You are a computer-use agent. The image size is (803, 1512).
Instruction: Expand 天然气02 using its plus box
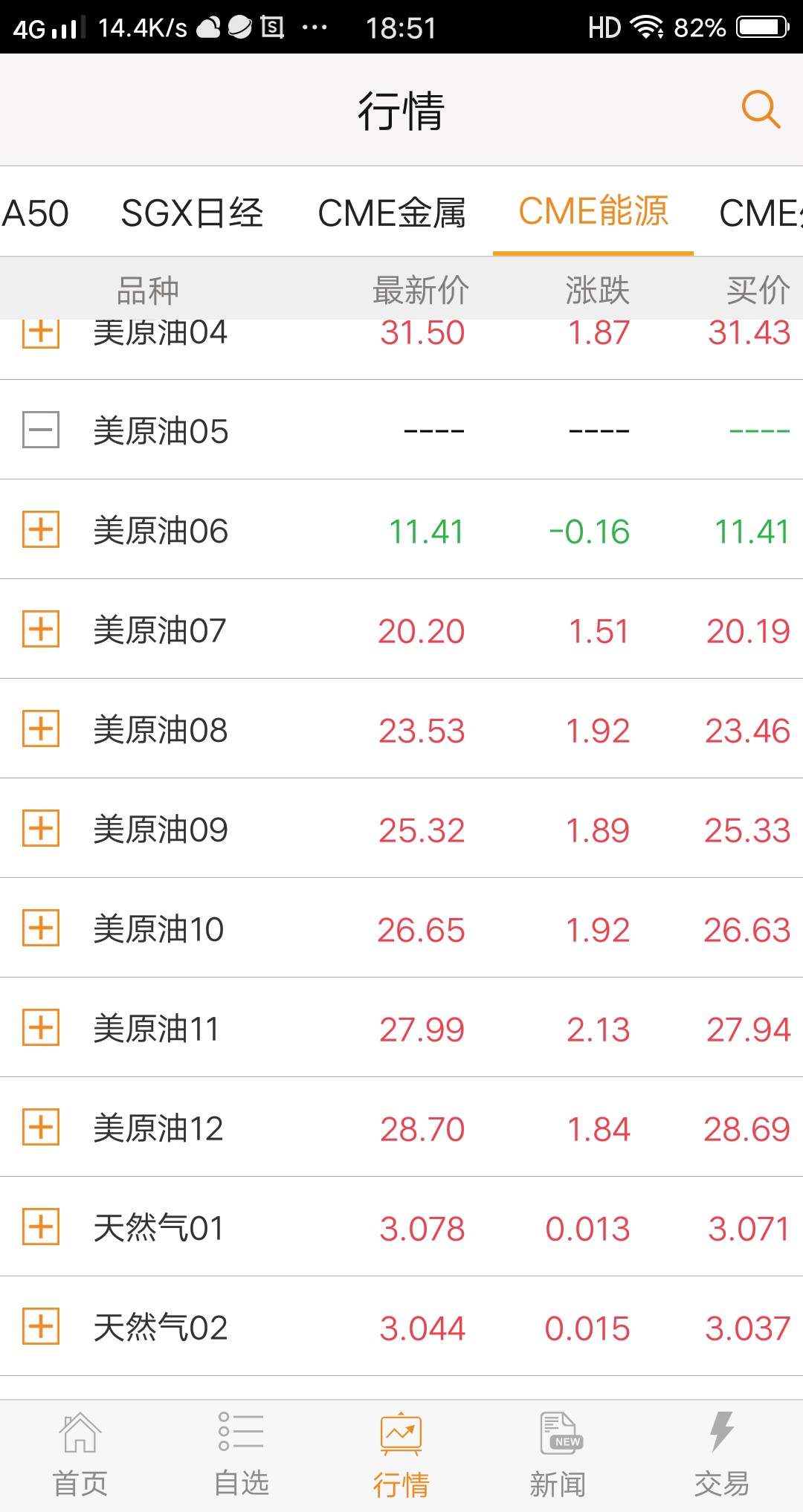(x=41, y=1327)
